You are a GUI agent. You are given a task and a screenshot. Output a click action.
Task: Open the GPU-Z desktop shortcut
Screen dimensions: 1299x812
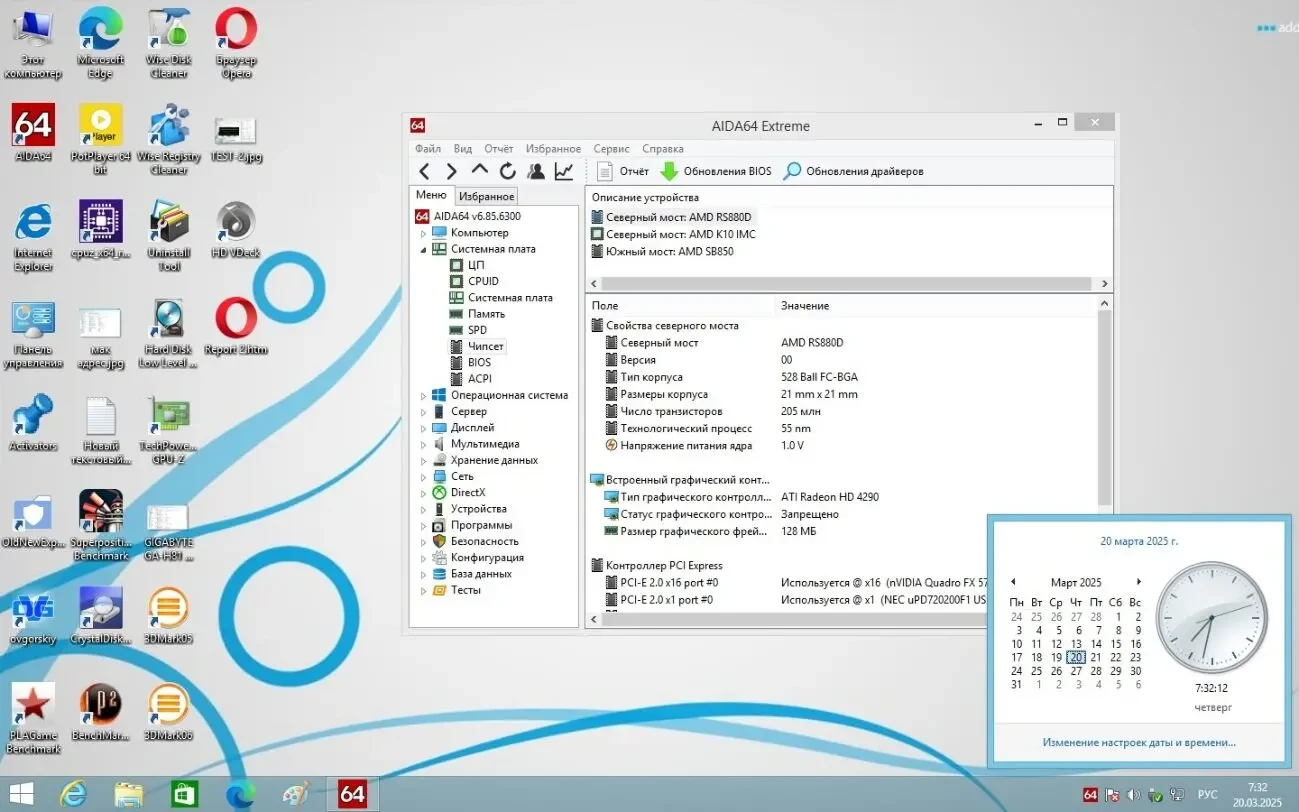(168, 418)
